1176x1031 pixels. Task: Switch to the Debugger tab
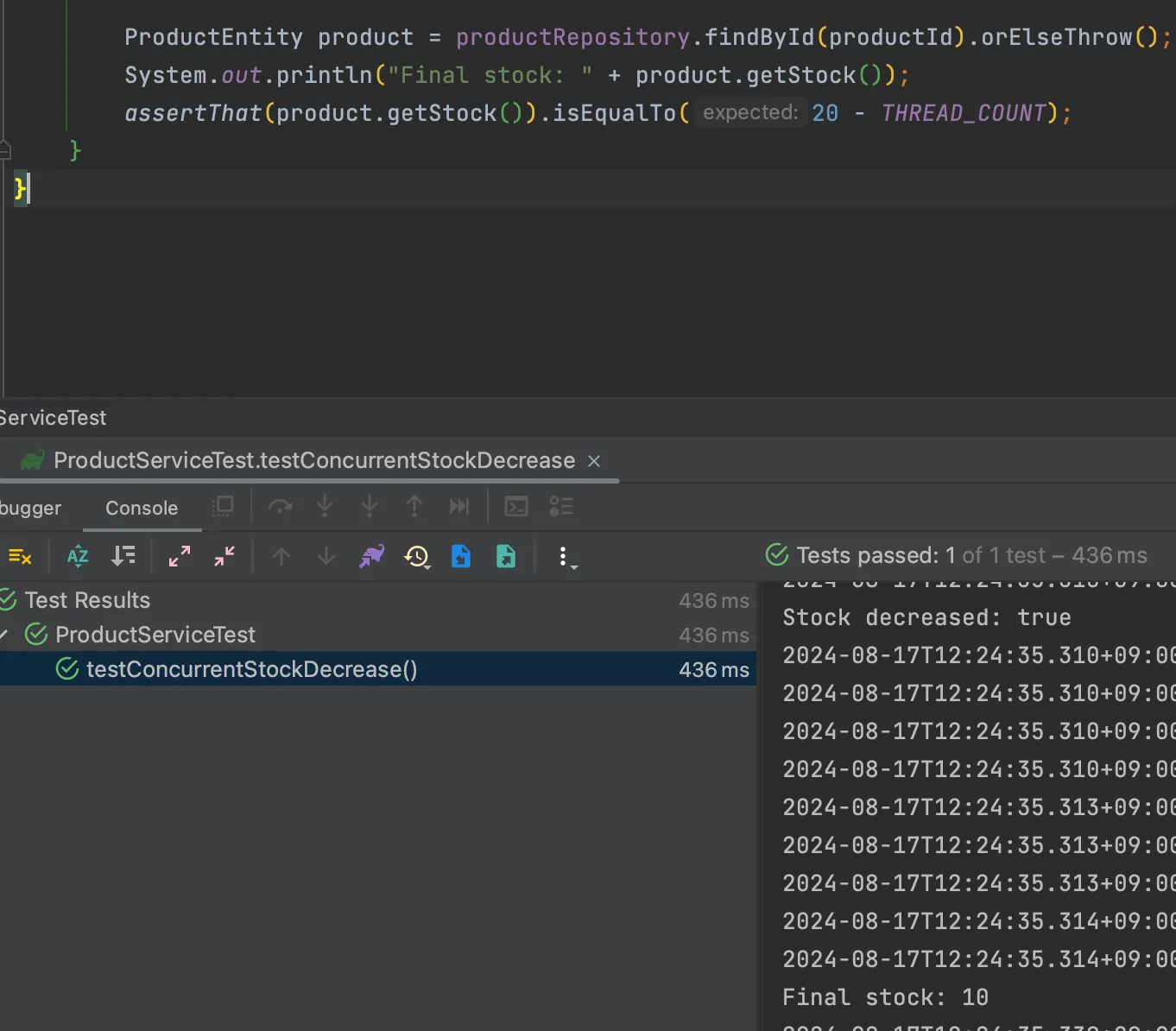click(30, 509)
